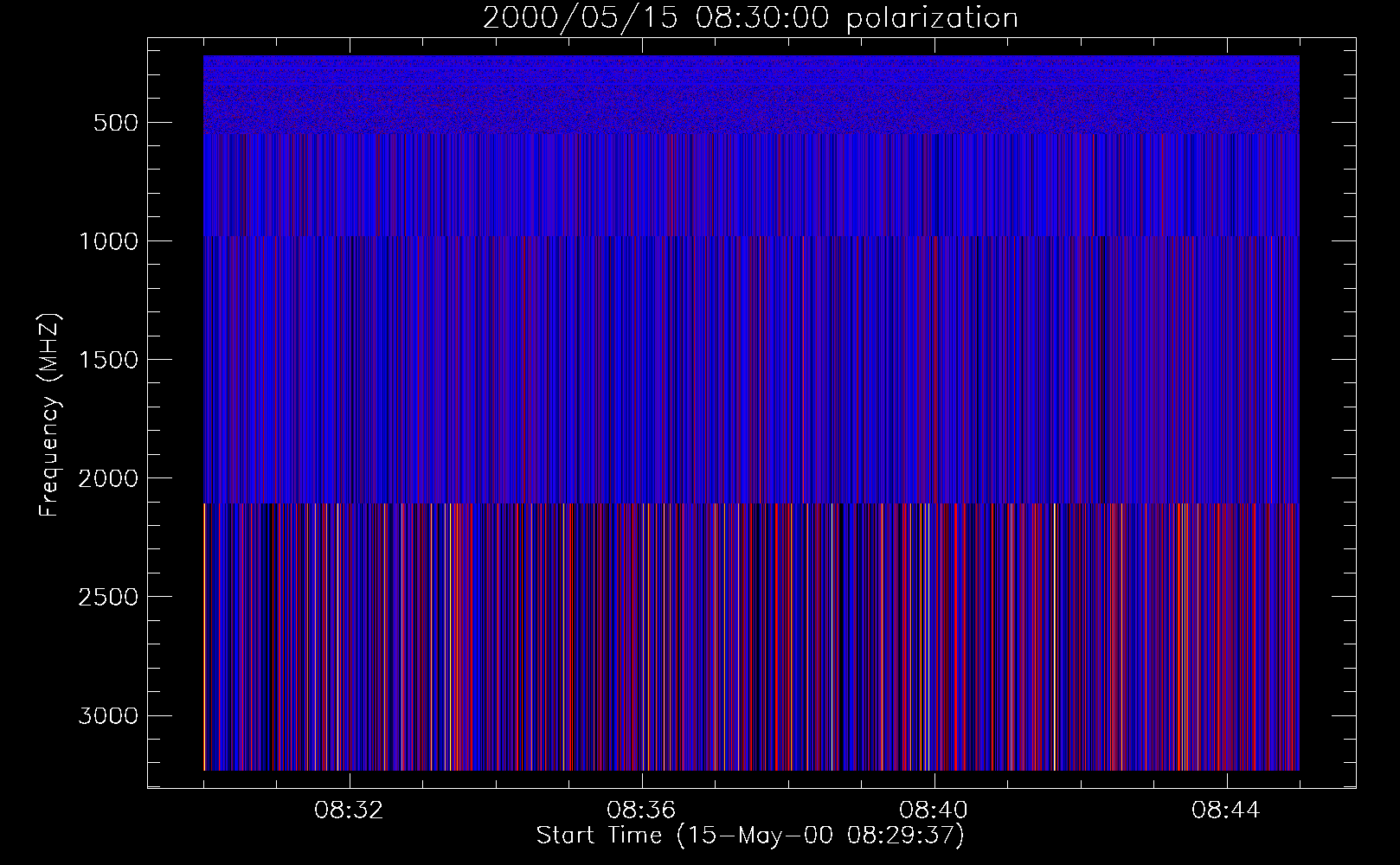This screenshot has height=865, width=1400.
Task: Click the 500 frequency tick label
Action: point(115,123)
